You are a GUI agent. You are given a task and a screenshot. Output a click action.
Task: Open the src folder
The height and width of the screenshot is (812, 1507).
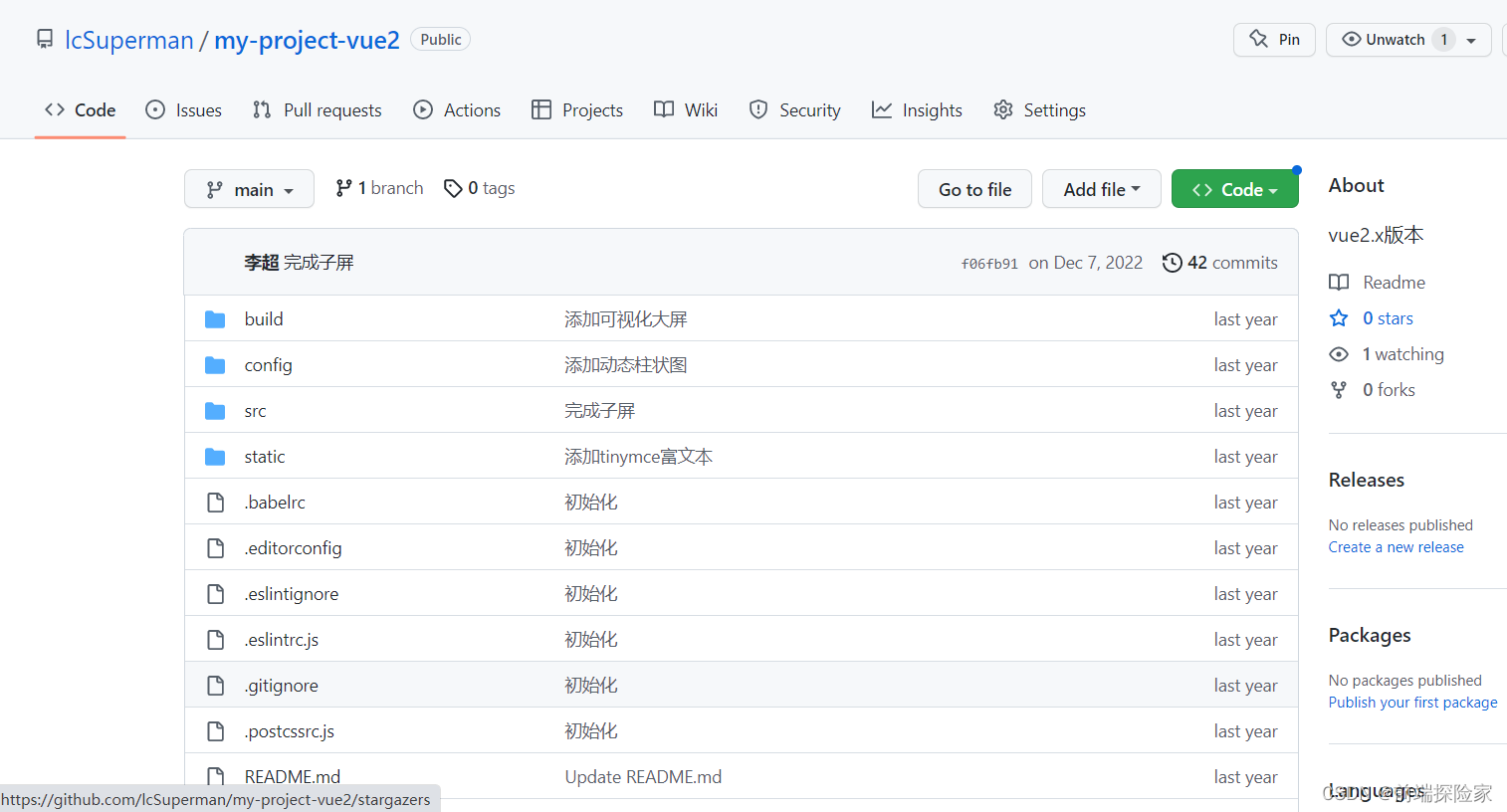(255, 411)
